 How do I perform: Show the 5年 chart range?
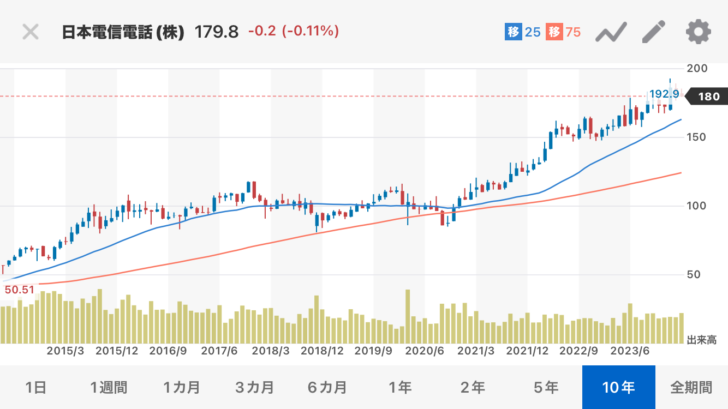tap(546, 387)
